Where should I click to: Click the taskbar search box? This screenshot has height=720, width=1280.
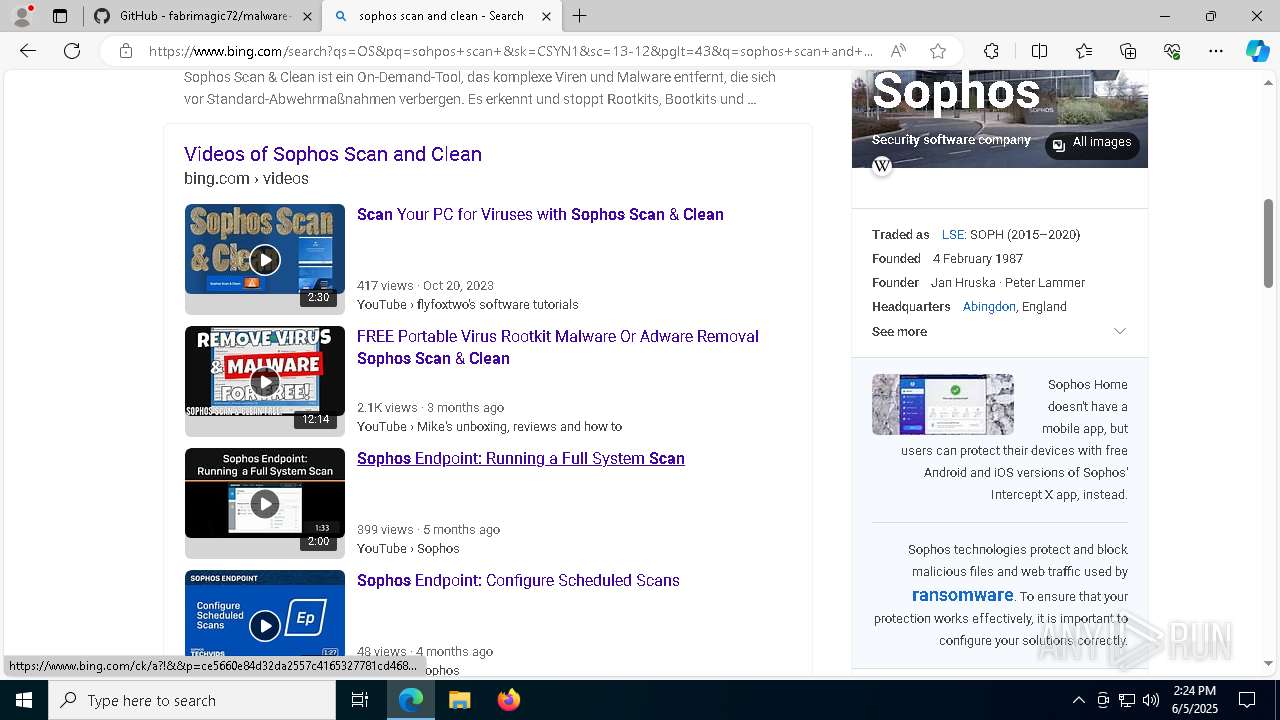click(192, 700)
